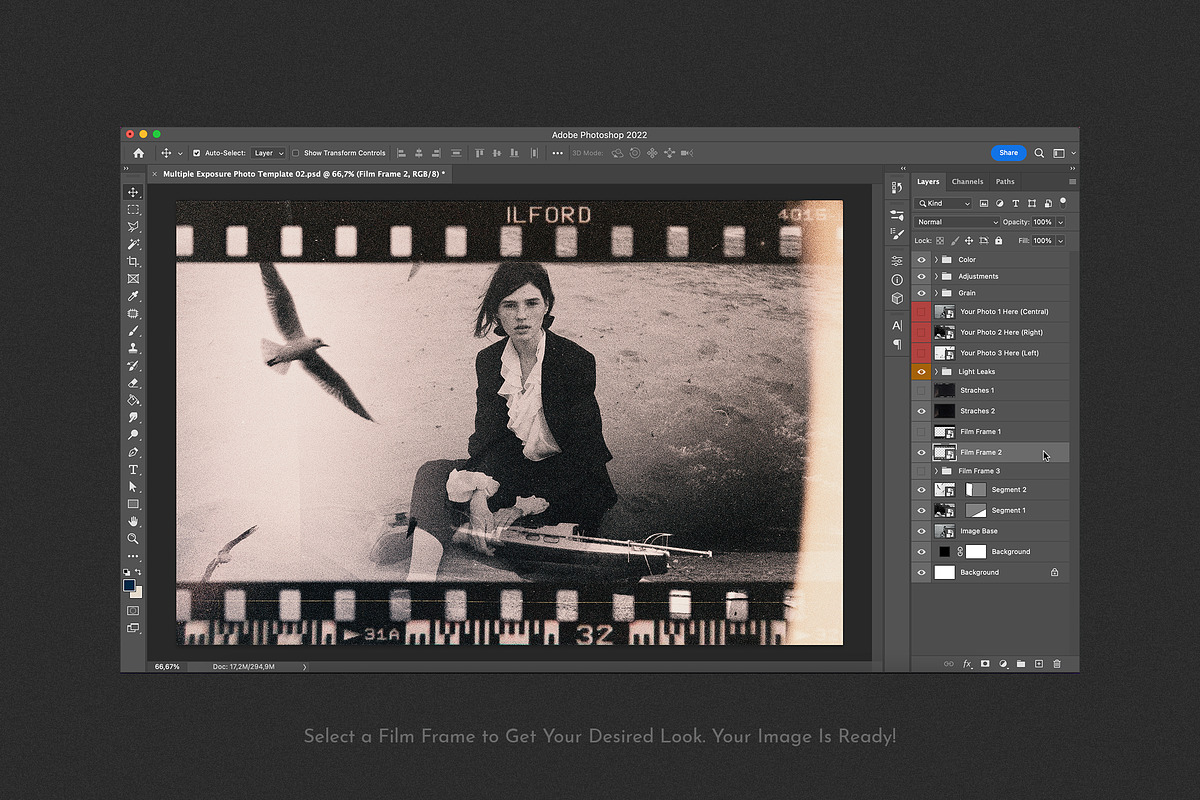Switch to the Channels tab
The image size is (1200, 800).
click(x=967, y=182)
